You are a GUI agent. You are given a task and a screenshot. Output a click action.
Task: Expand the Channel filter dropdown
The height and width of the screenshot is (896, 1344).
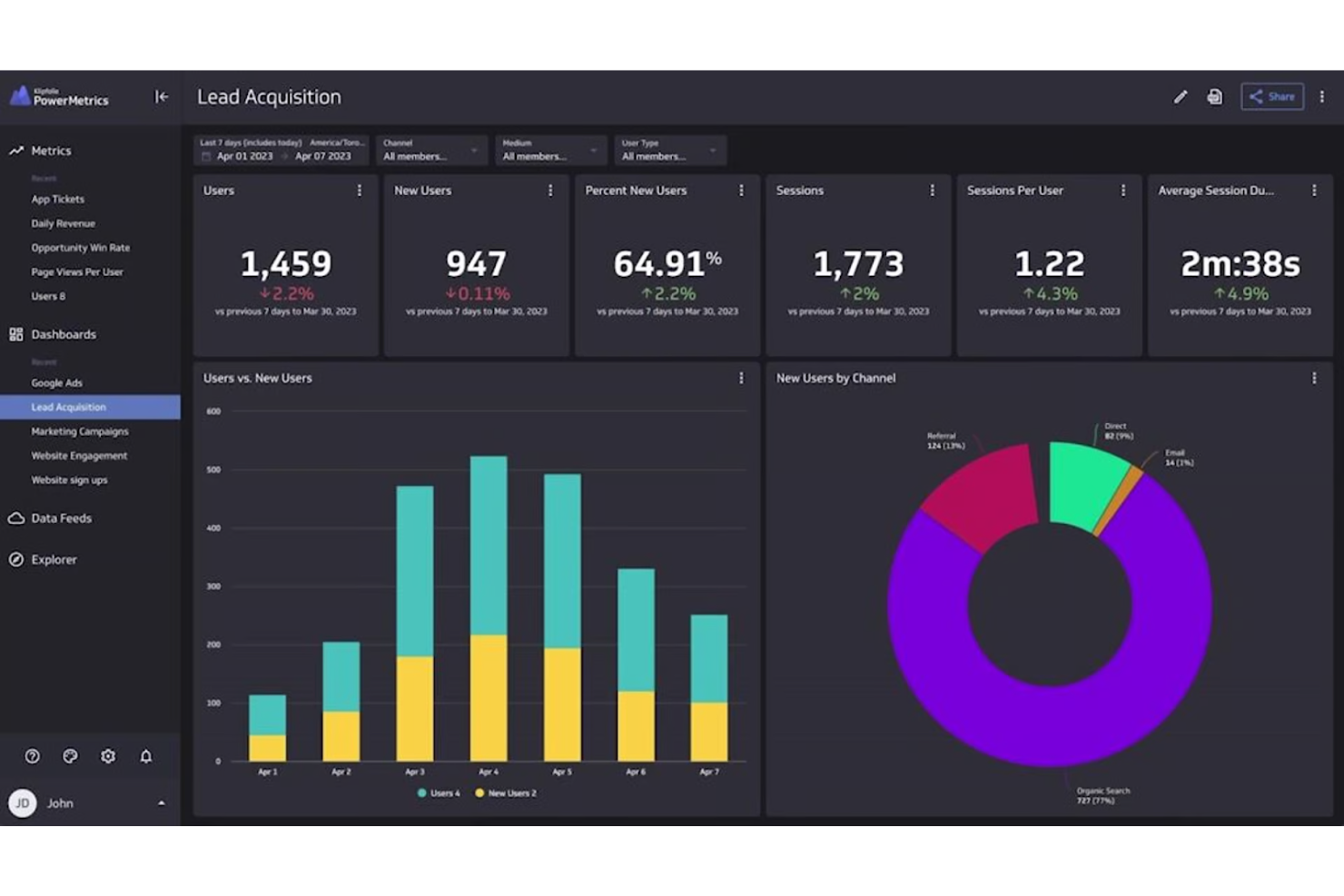click(431, 150)
